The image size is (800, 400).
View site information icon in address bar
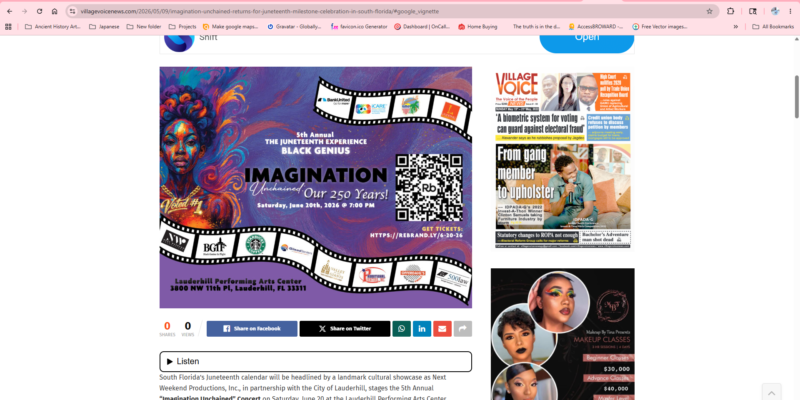72,11
